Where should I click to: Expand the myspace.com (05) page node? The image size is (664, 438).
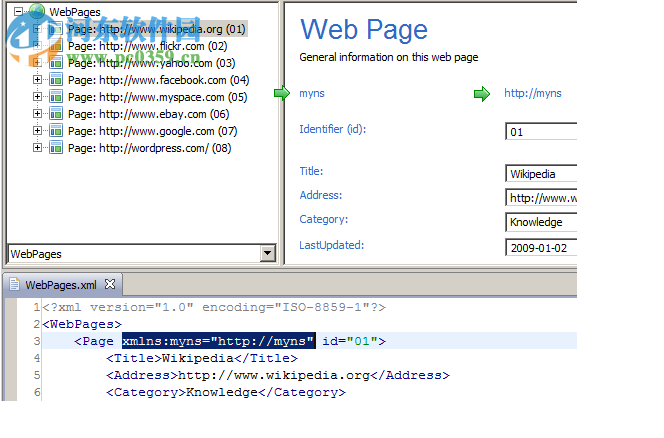pos(37,97)
